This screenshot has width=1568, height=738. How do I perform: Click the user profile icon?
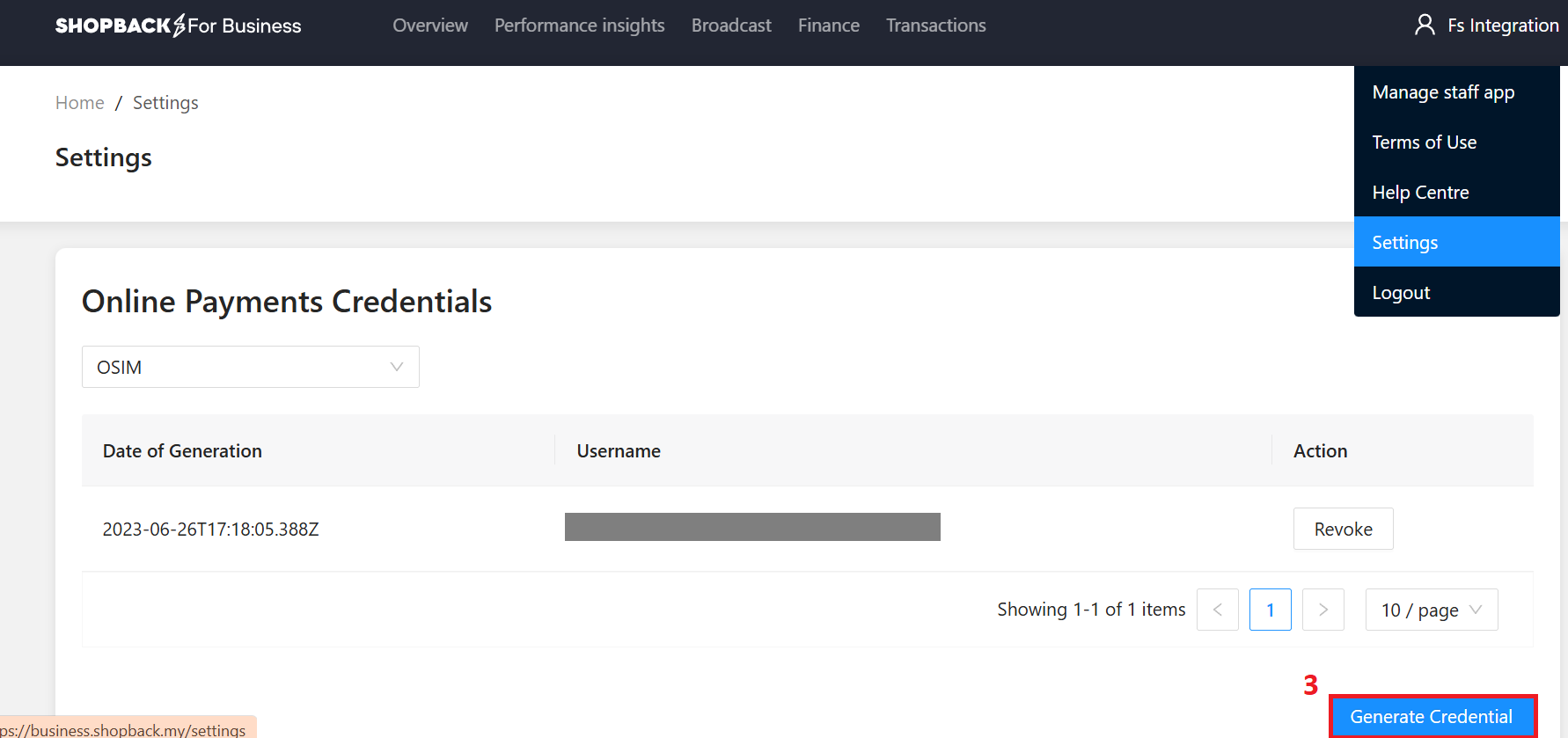pos(1425,25)
